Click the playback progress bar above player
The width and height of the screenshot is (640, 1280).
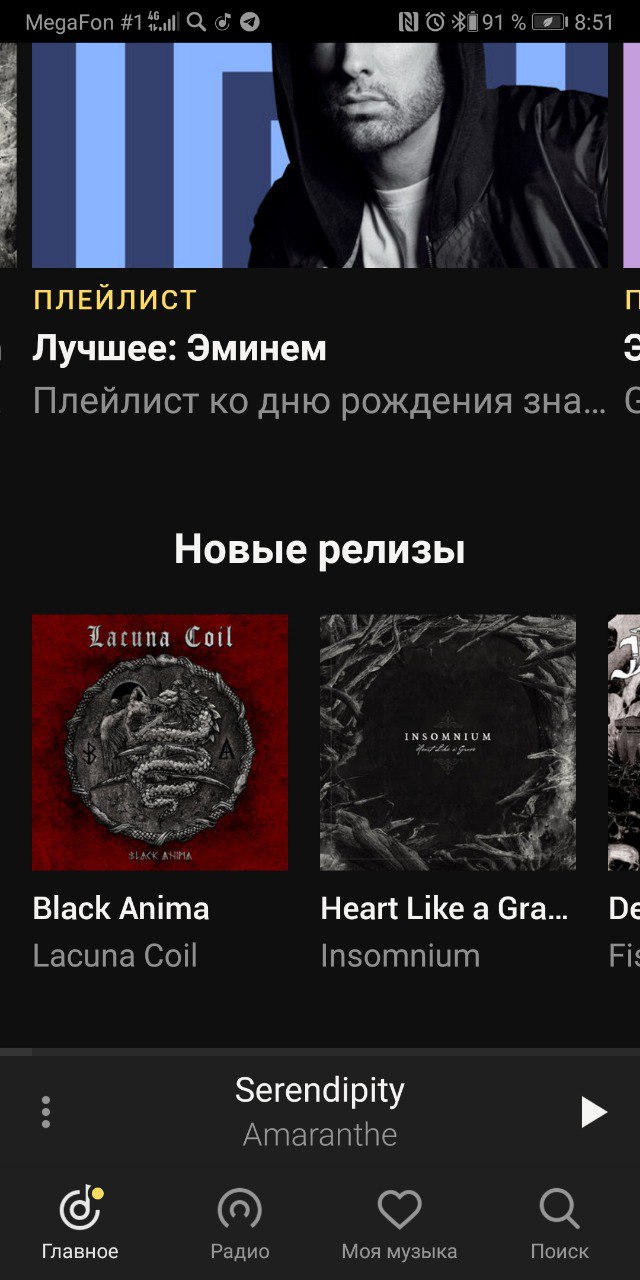[320, 1052]
